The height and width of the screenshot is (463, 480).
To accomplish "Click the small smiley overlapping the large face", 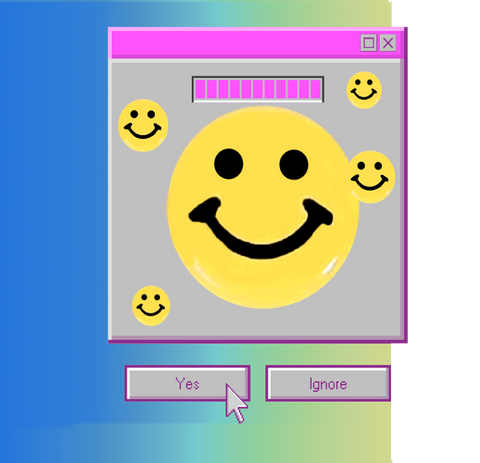I will pyautogui.click(x=371, y=177).
